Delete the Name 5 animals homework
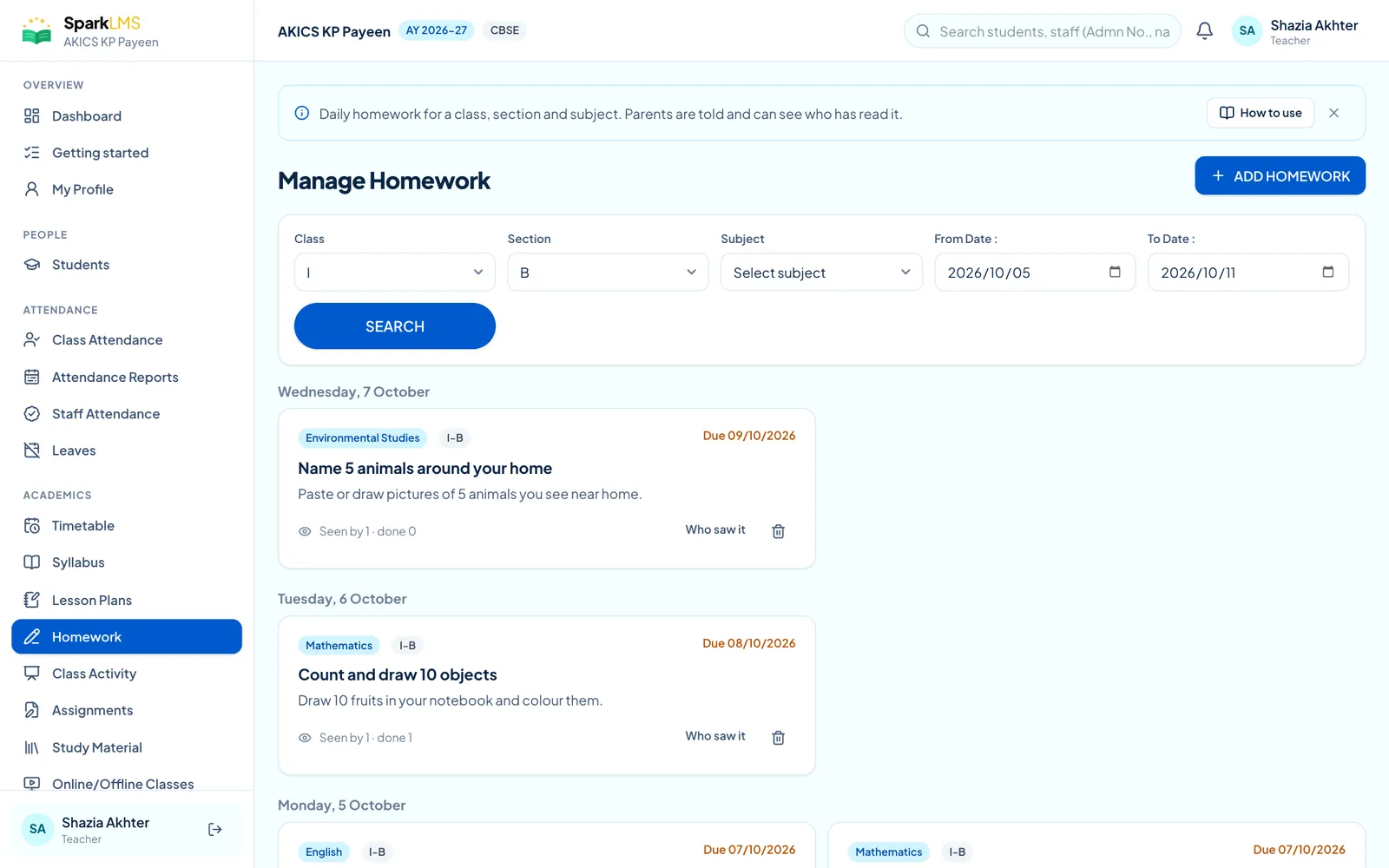 point(779,531)
